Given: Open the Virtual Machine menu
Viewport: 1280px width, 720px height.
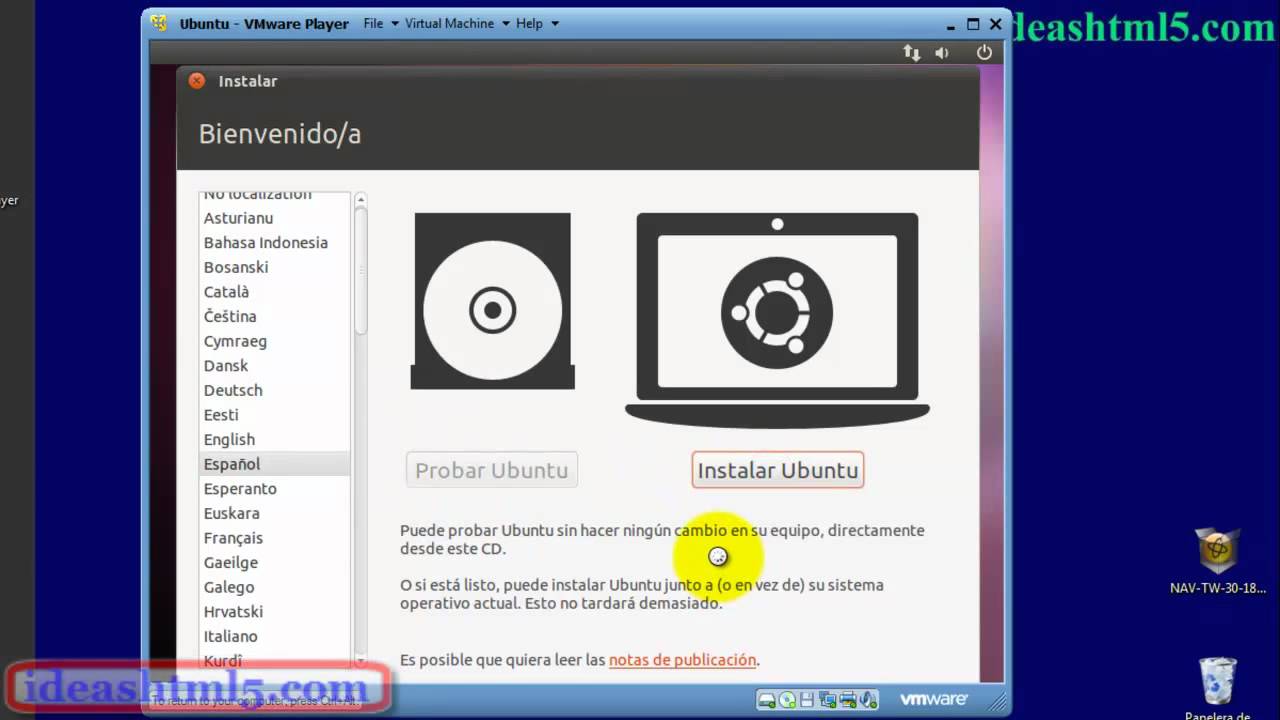Looking at the screenshot, I should point(449,23).
